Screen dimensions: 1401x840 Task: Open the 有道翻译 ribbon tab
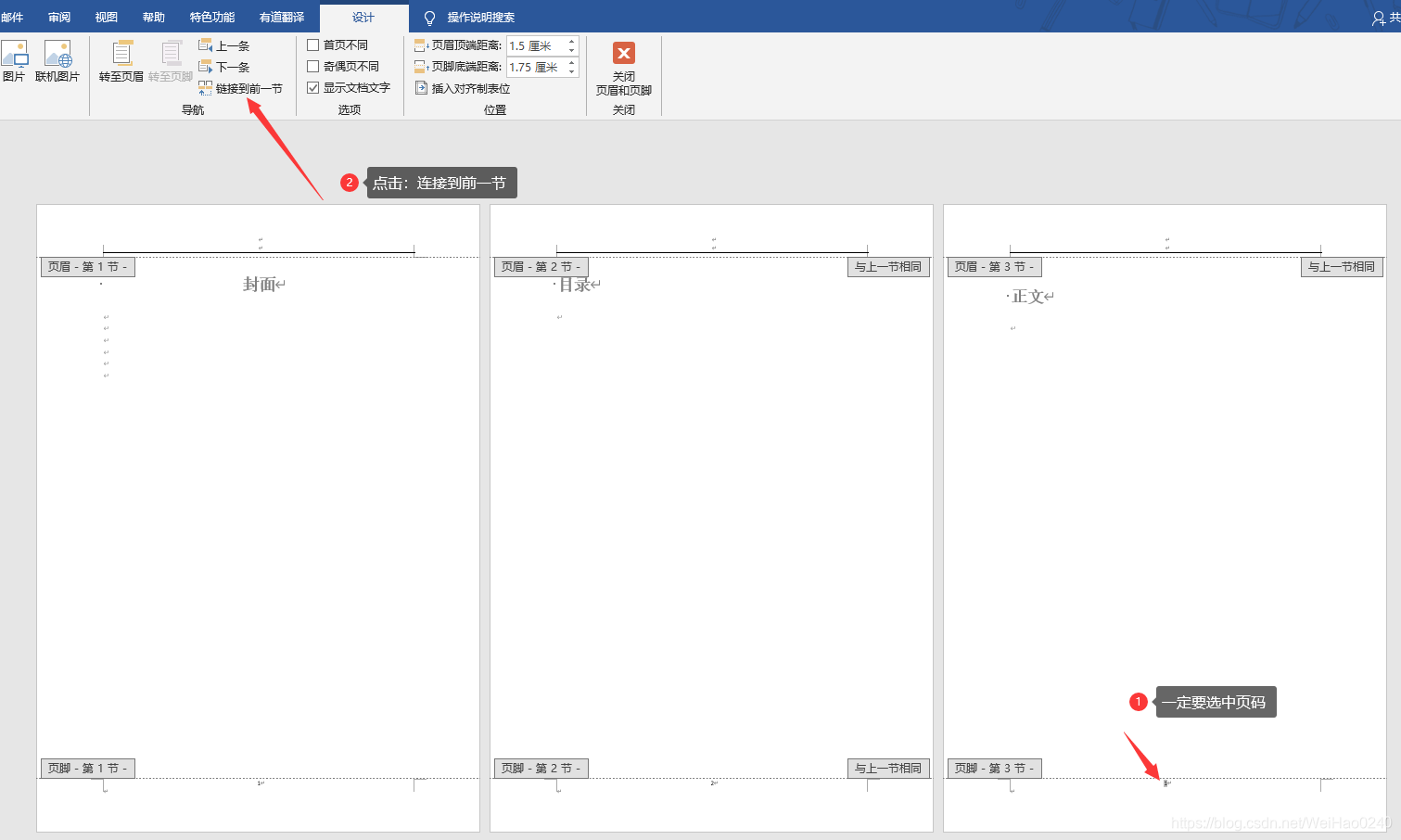(x=282, y=18)
